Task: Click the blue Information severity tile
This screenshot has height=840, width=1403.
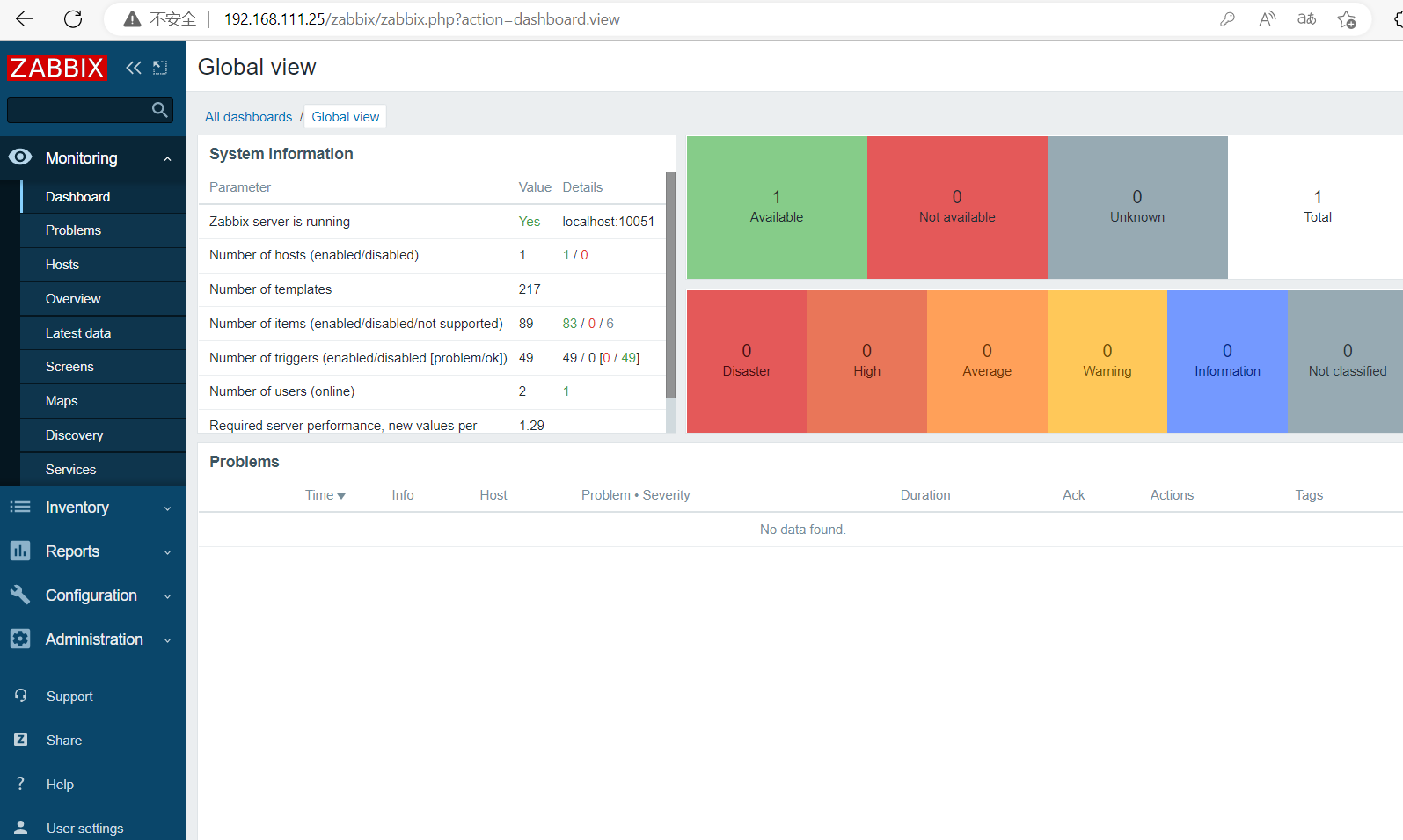Action: 1227,362
